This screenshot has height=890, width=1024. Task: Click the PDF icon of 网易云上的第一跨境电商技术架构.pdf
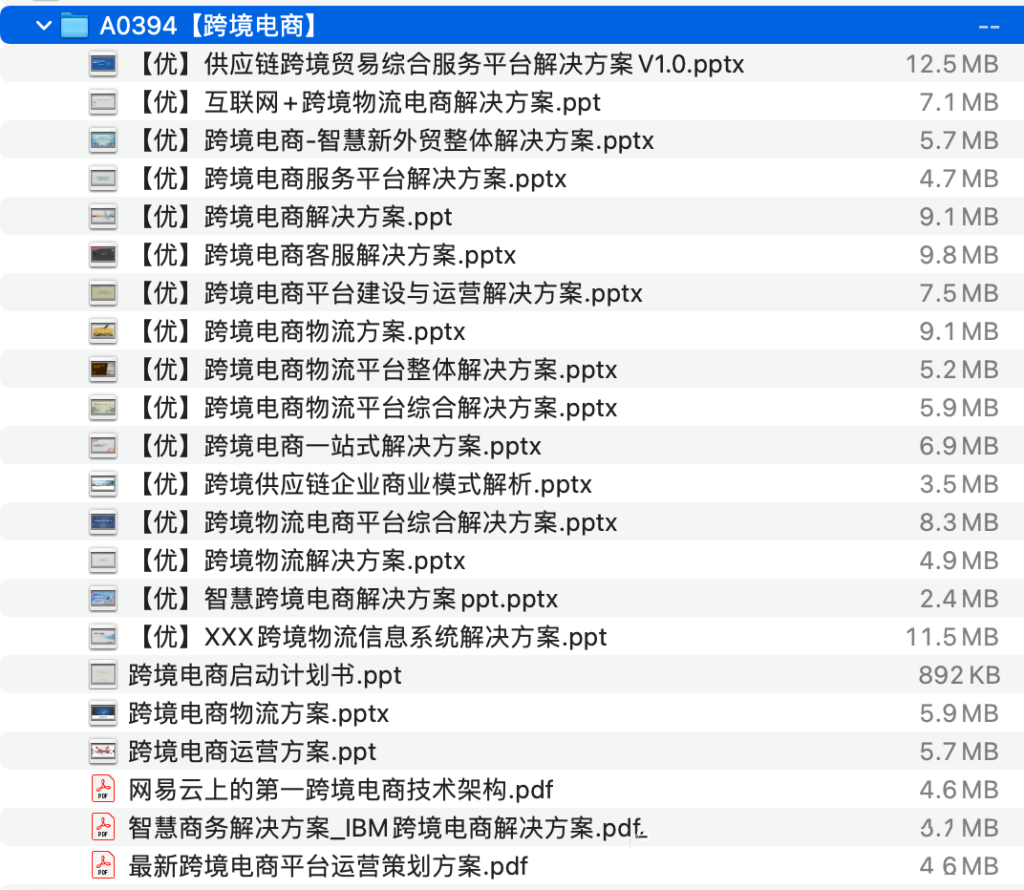coord(103,789)
